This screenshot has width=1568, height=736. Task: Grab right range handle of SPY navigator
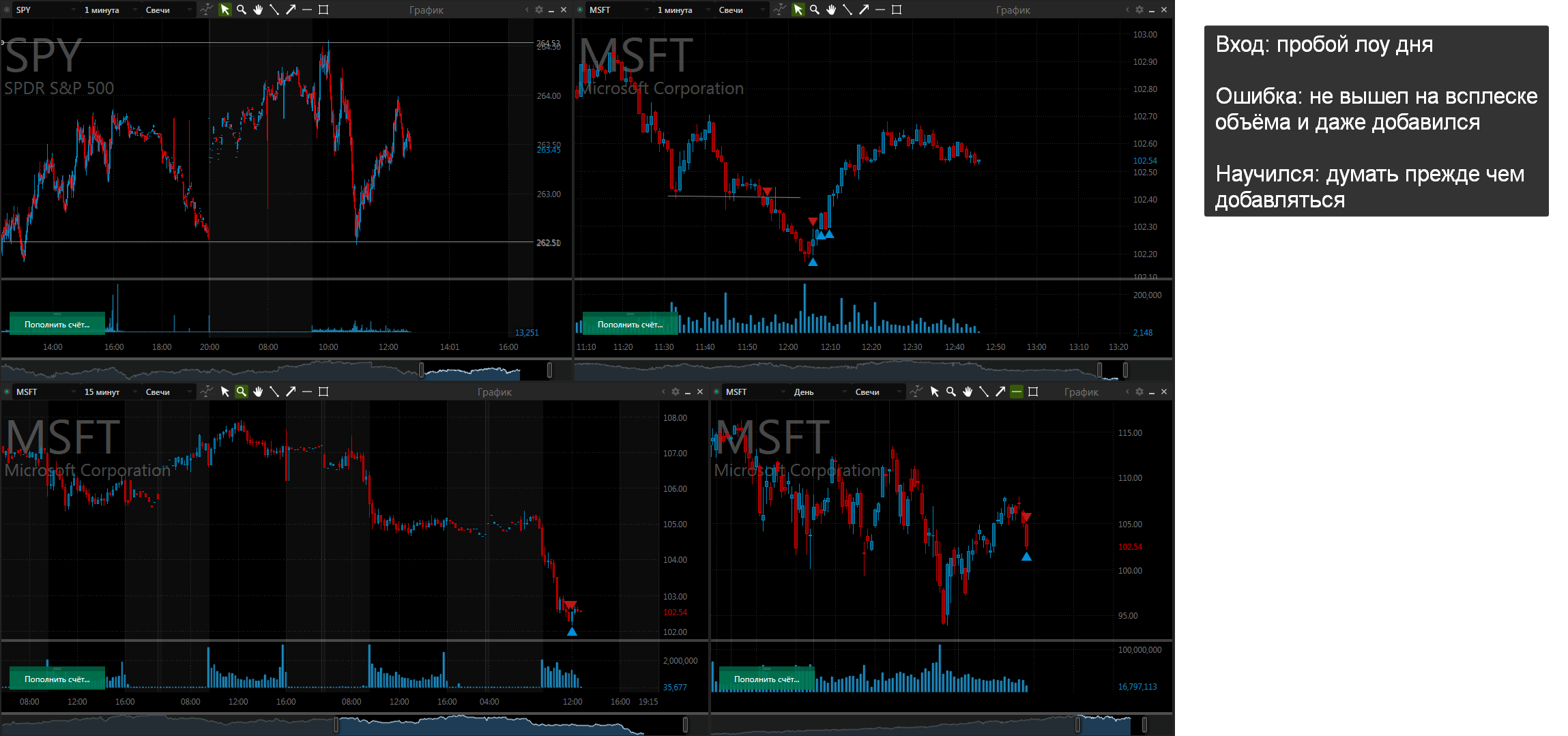(x=549, y=370)
